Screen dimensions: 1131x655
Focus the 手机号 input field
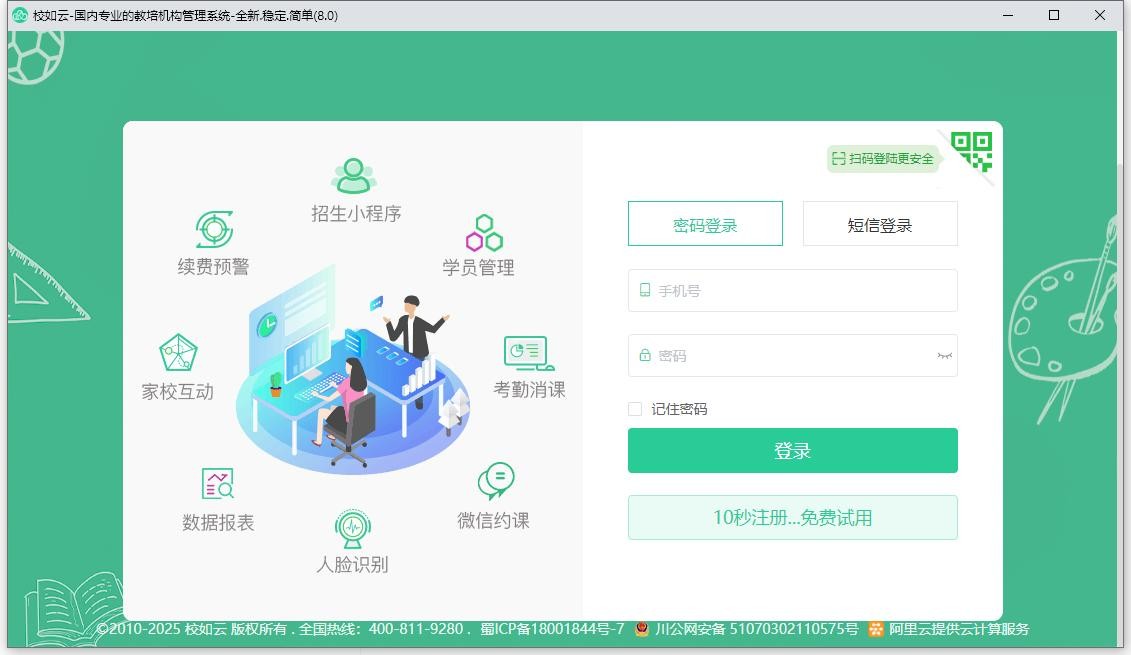pos(793,291)
